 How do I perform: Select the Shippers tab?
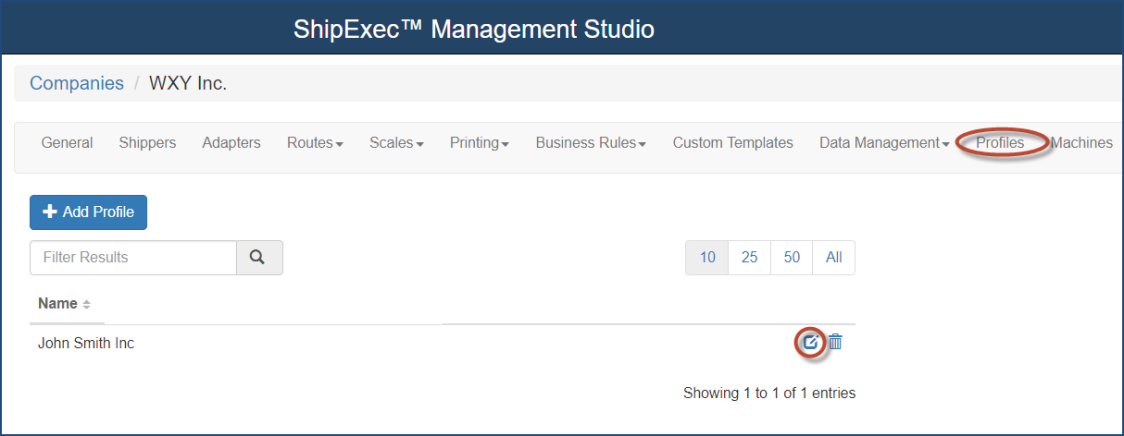pos(147,143)
